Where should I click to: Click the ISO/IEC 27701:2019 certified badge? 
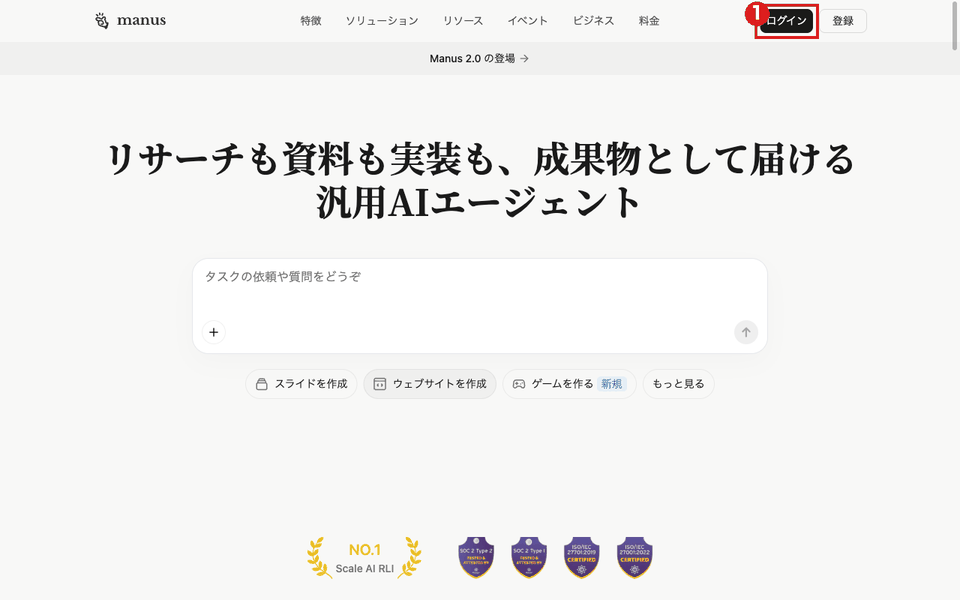click(x=582, y=557)
